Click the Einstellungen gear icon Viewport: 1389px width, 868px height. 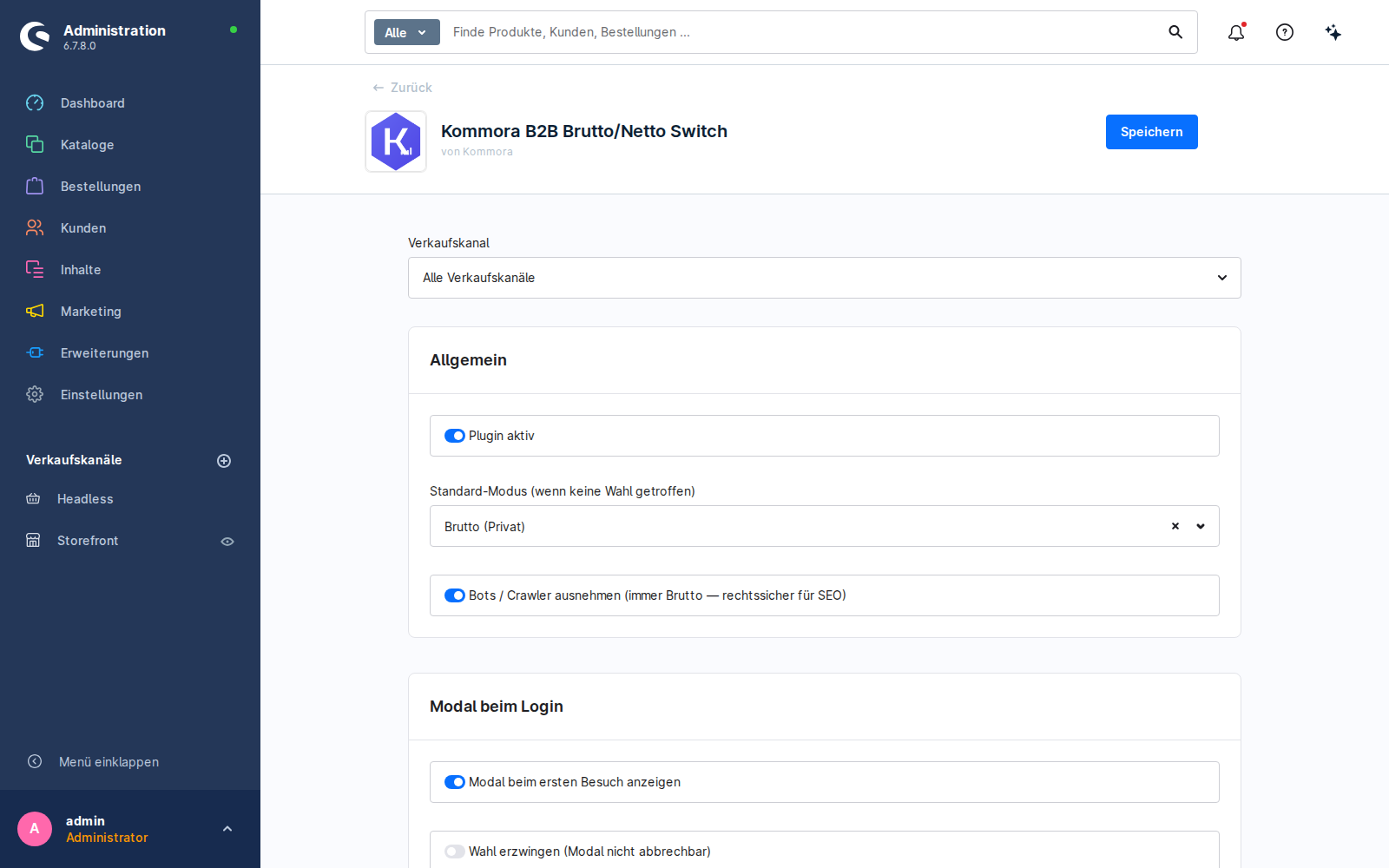point(35,395)
